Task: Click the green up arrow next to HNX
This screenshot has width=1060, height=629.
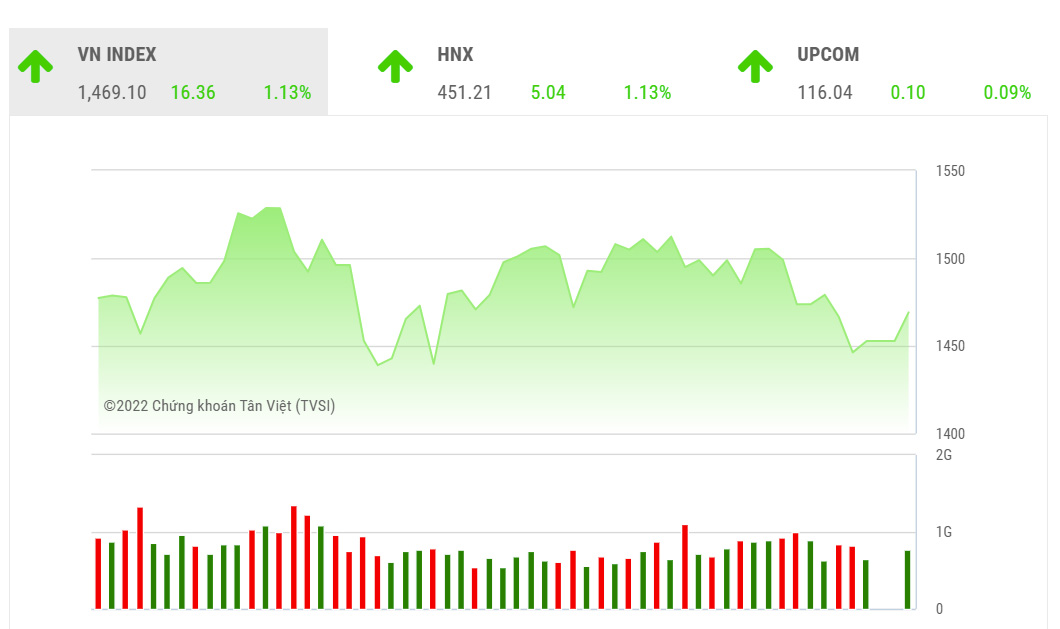Action: [395, 66]
